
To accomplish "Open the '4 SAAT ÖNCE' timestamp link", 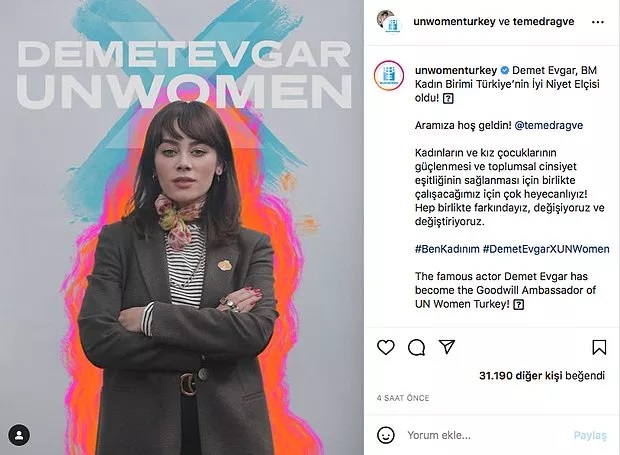I will 403,398.
